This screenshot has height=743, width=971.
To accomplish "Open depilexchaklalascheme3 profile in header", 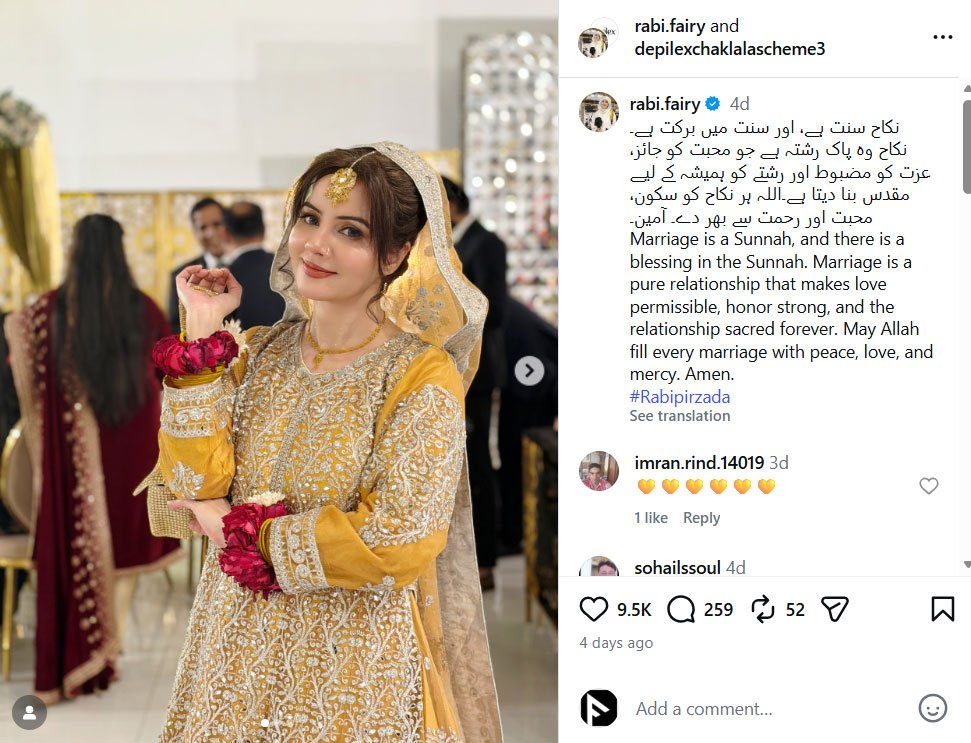I will 729,49.
